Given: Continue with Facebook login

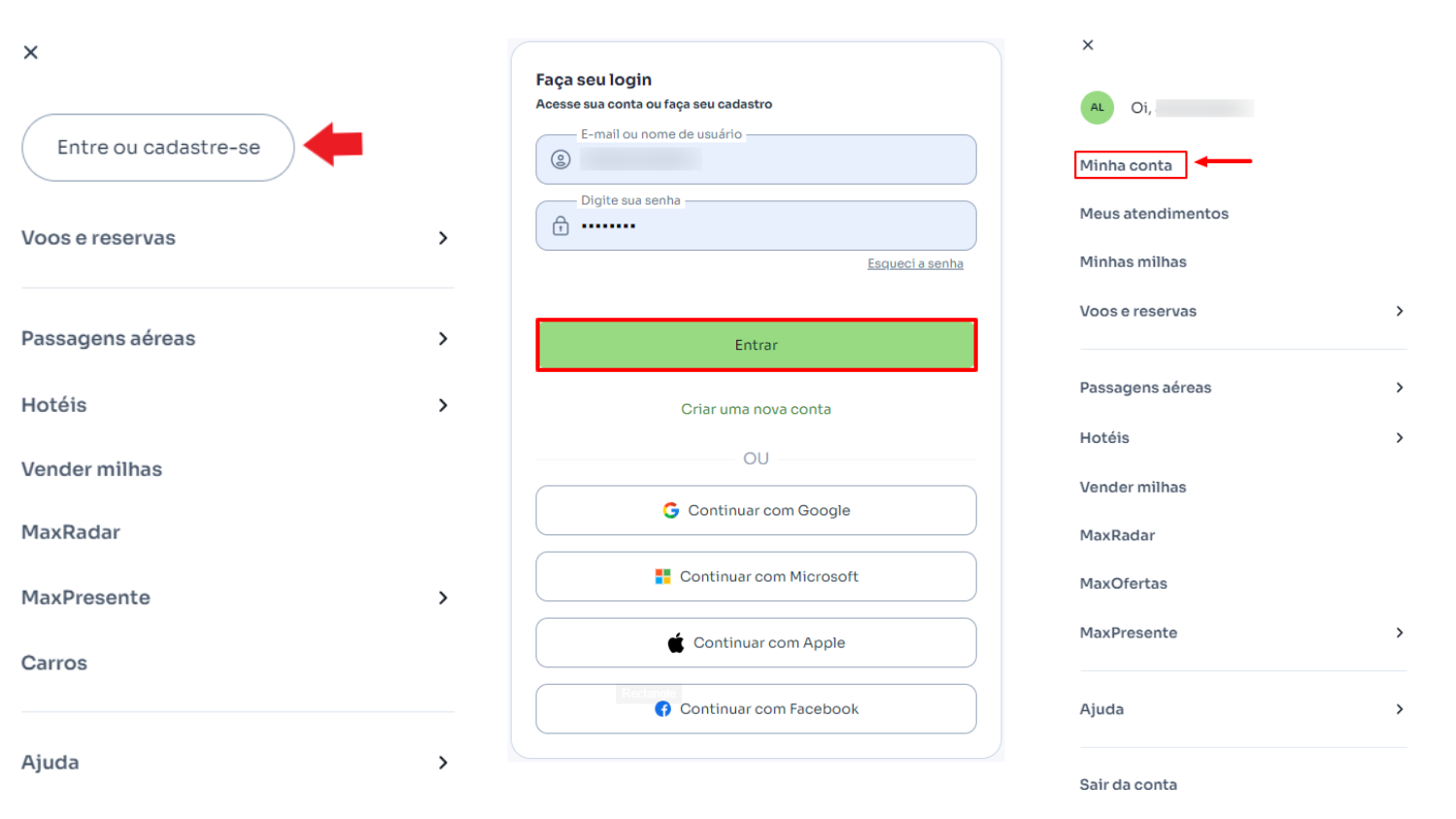Looking at the screenshot, I should 756,708.
